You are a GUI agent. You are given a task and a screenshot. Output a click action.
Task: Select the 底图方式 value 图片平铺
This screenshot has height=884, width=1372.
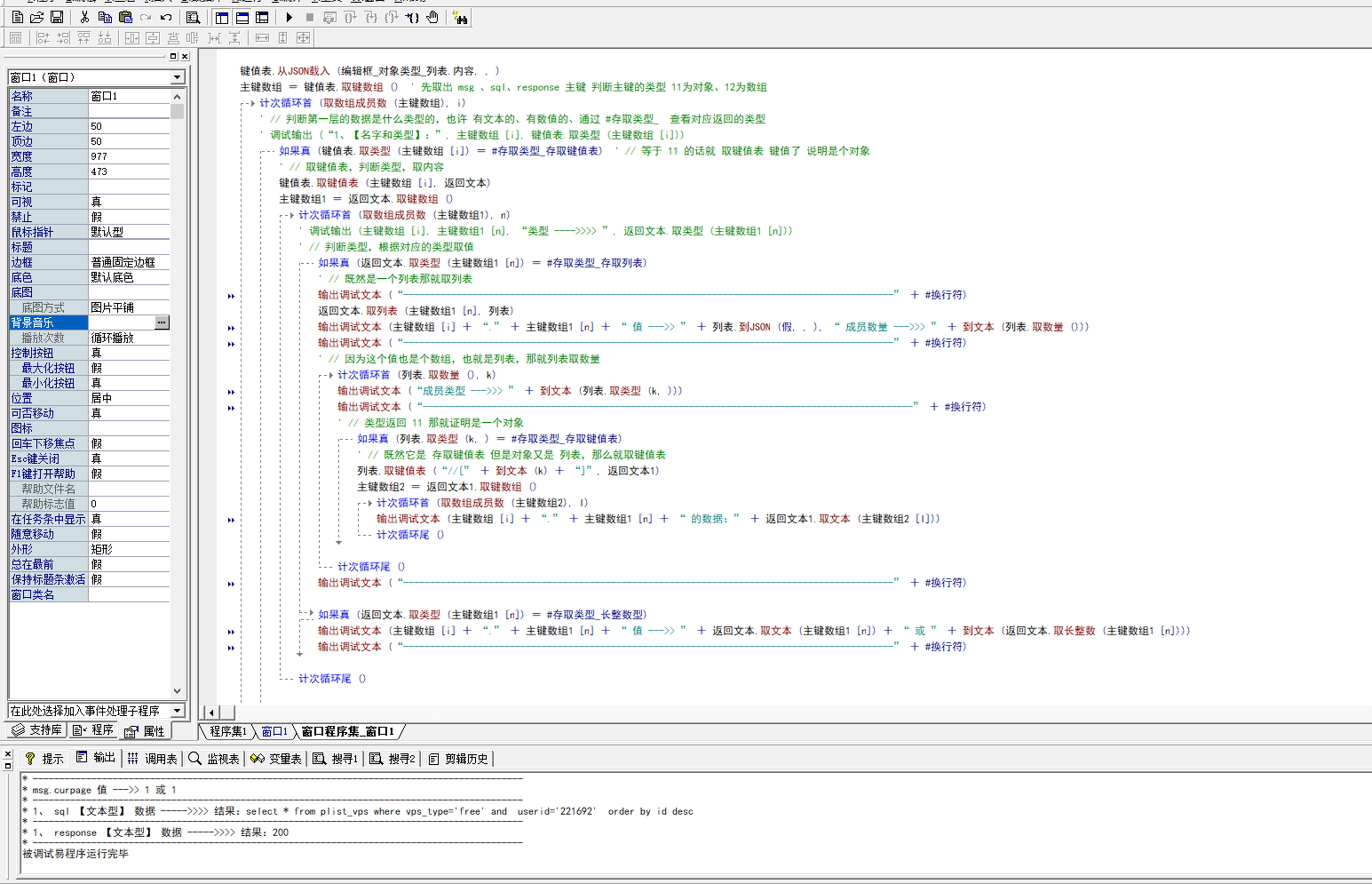(x=129, y=307)
